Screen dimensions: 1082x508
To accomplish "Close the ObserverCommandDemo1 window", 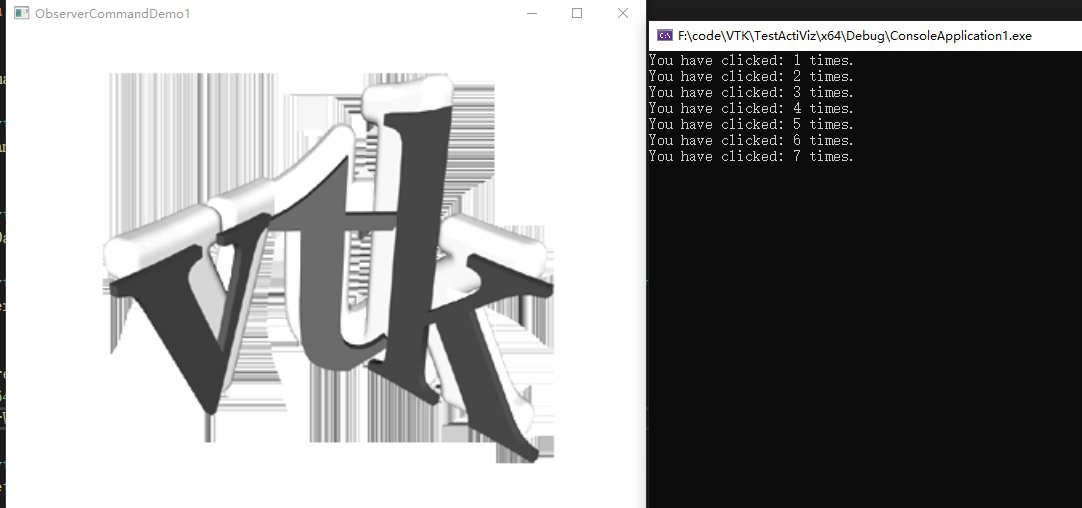I will 622,13.
